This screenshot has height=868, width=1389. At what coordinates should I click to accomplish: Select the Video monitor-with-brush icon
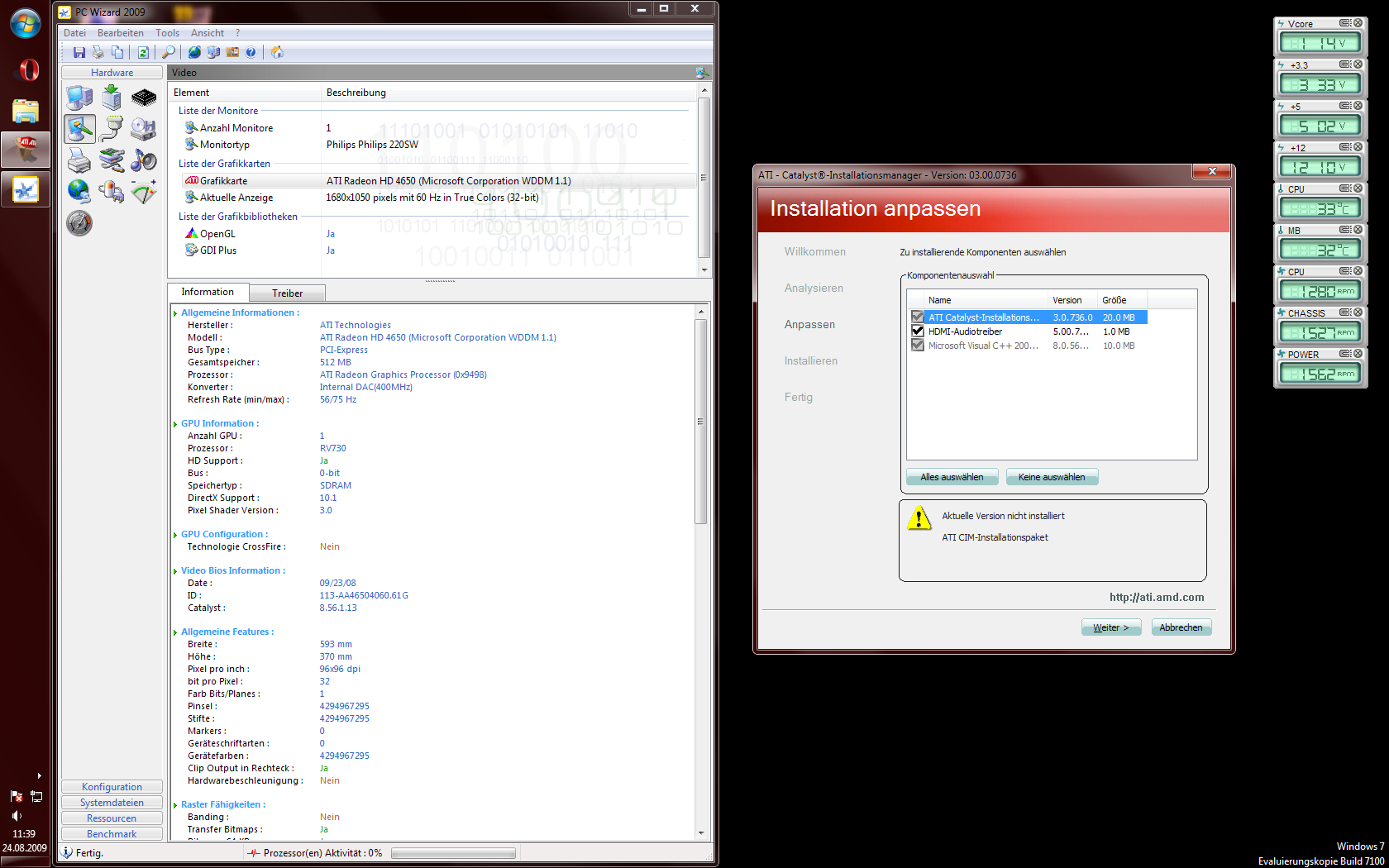pyautogui.click(x=79, y=129)
